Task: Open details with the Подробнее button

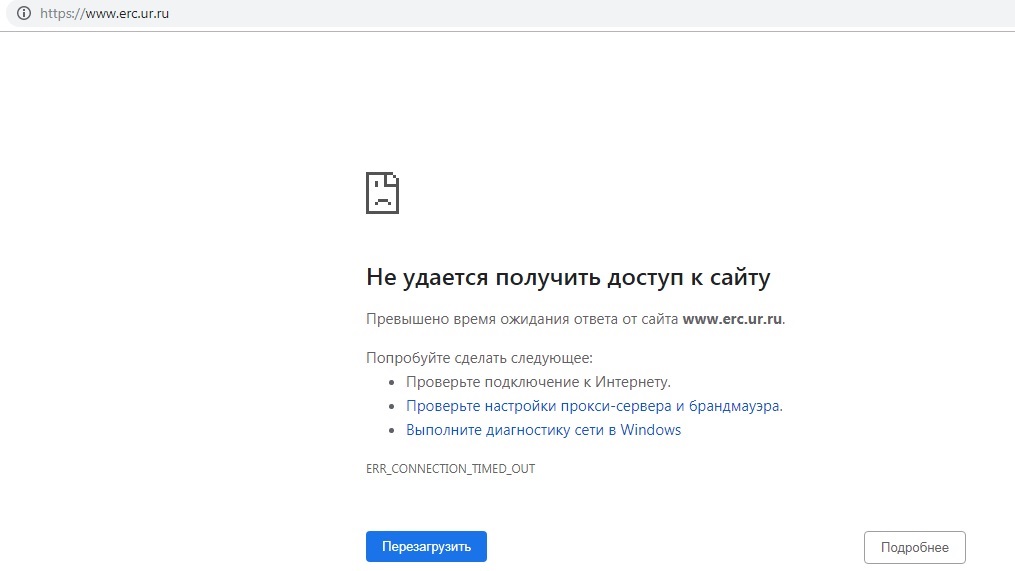Action: click(x=914, y=547)
